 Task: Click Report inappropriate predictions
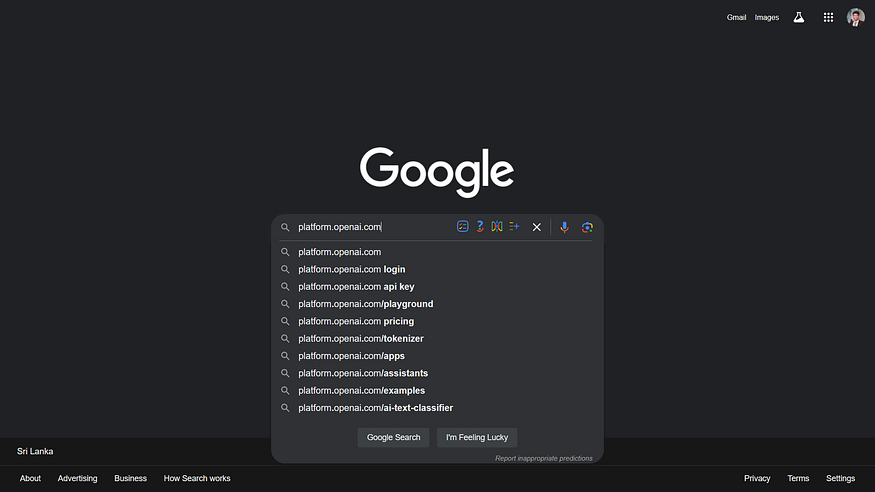pyautogui.click(x=544, y=458)
